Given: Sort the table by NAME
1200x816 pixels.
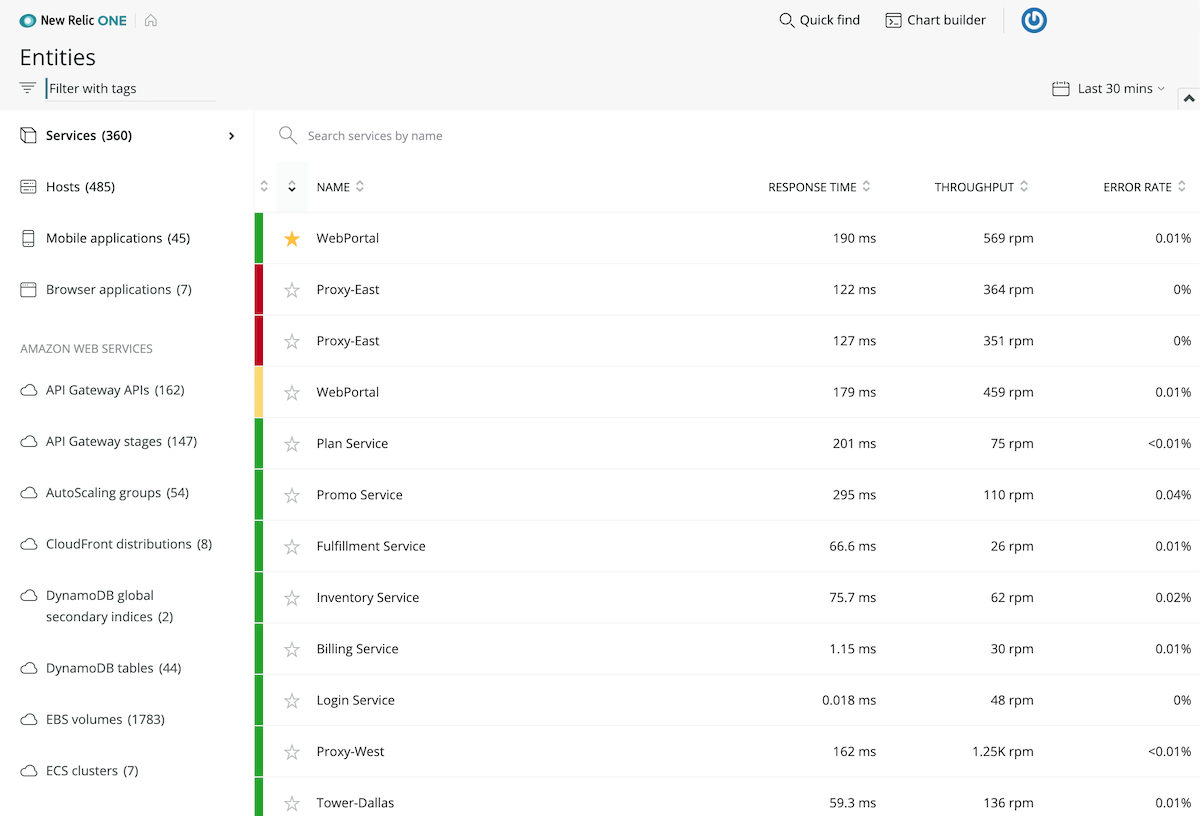Looking at the screenshot, I should click(x=340, y=187).
